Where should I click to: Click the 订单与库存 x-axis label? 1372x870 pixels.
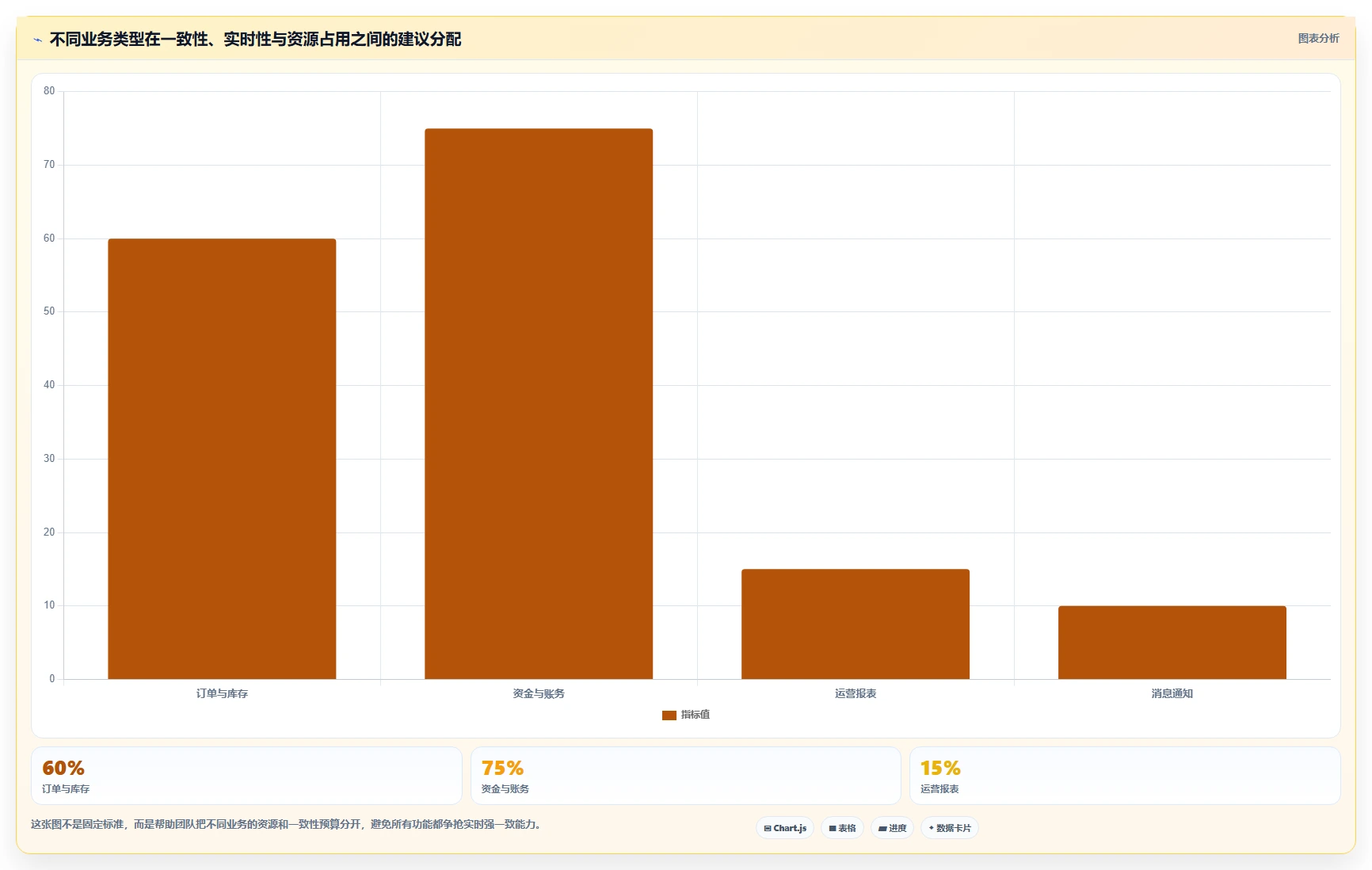point(222,693)
